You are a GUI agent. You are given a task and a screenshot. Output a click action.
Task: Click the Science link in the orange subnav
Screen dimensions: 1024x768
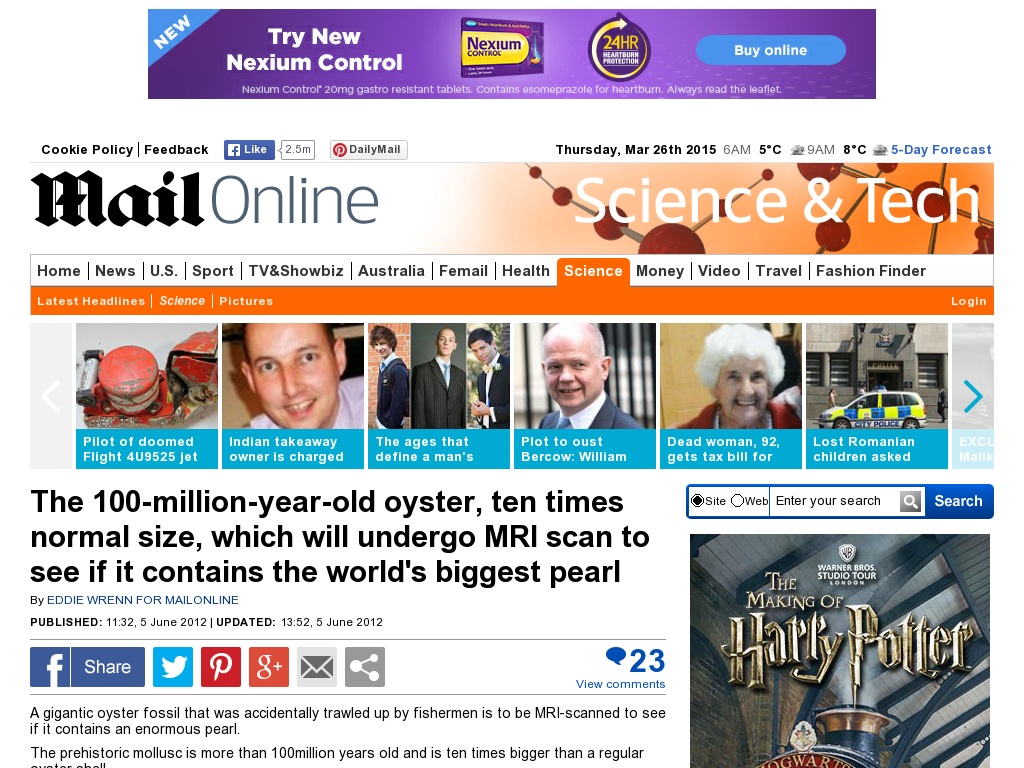182,301
